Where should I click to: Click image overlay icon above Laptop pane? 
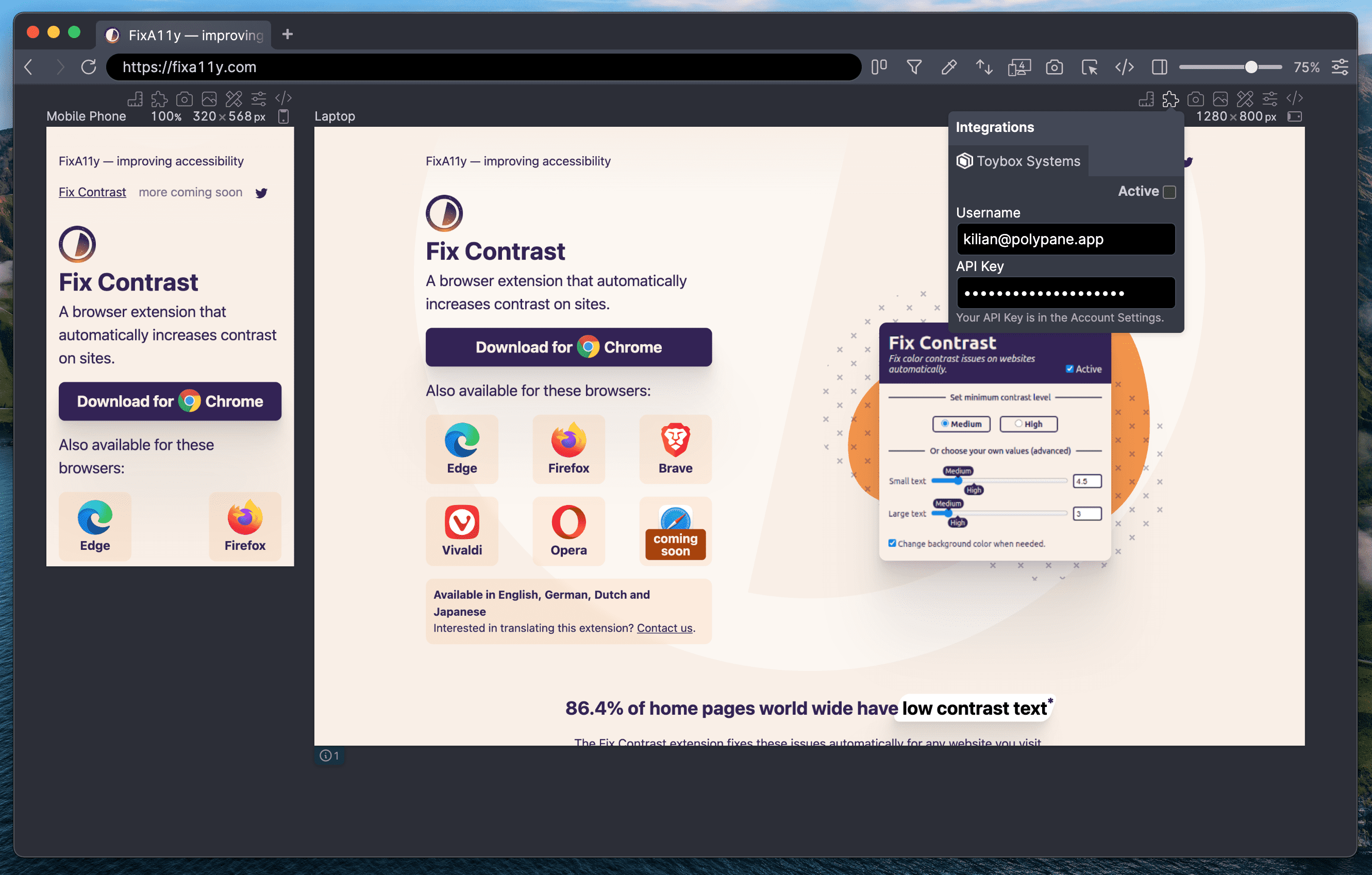click(1220, 99)
